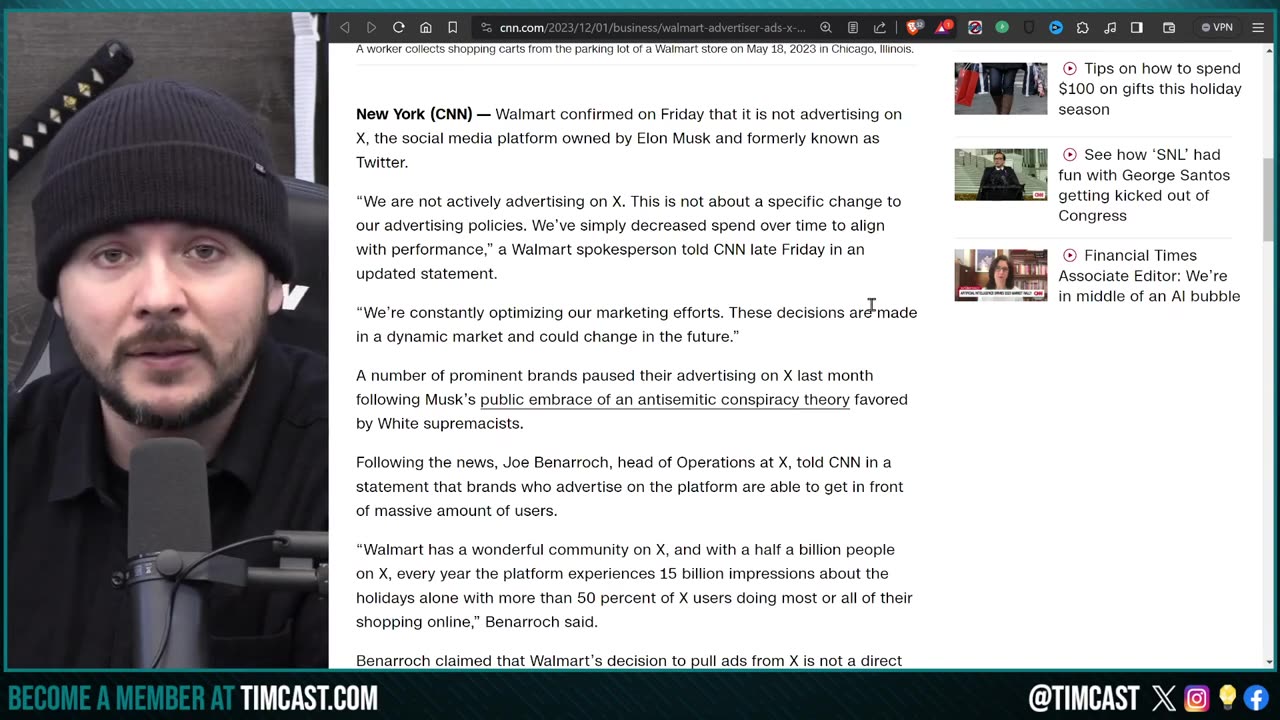This screenshot has width=1280, height=720.
Task: Enable reader mode icon in address bar
Action: 853,28
